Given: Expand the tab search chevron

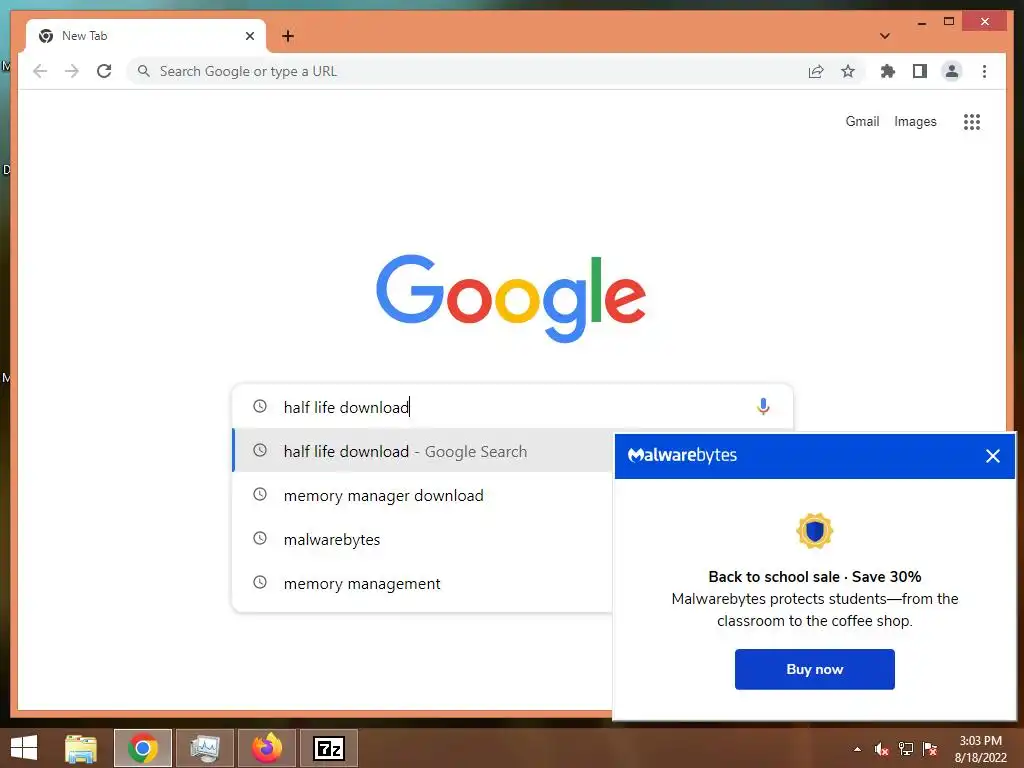Looking at the screenshot, I should [884, 36].
